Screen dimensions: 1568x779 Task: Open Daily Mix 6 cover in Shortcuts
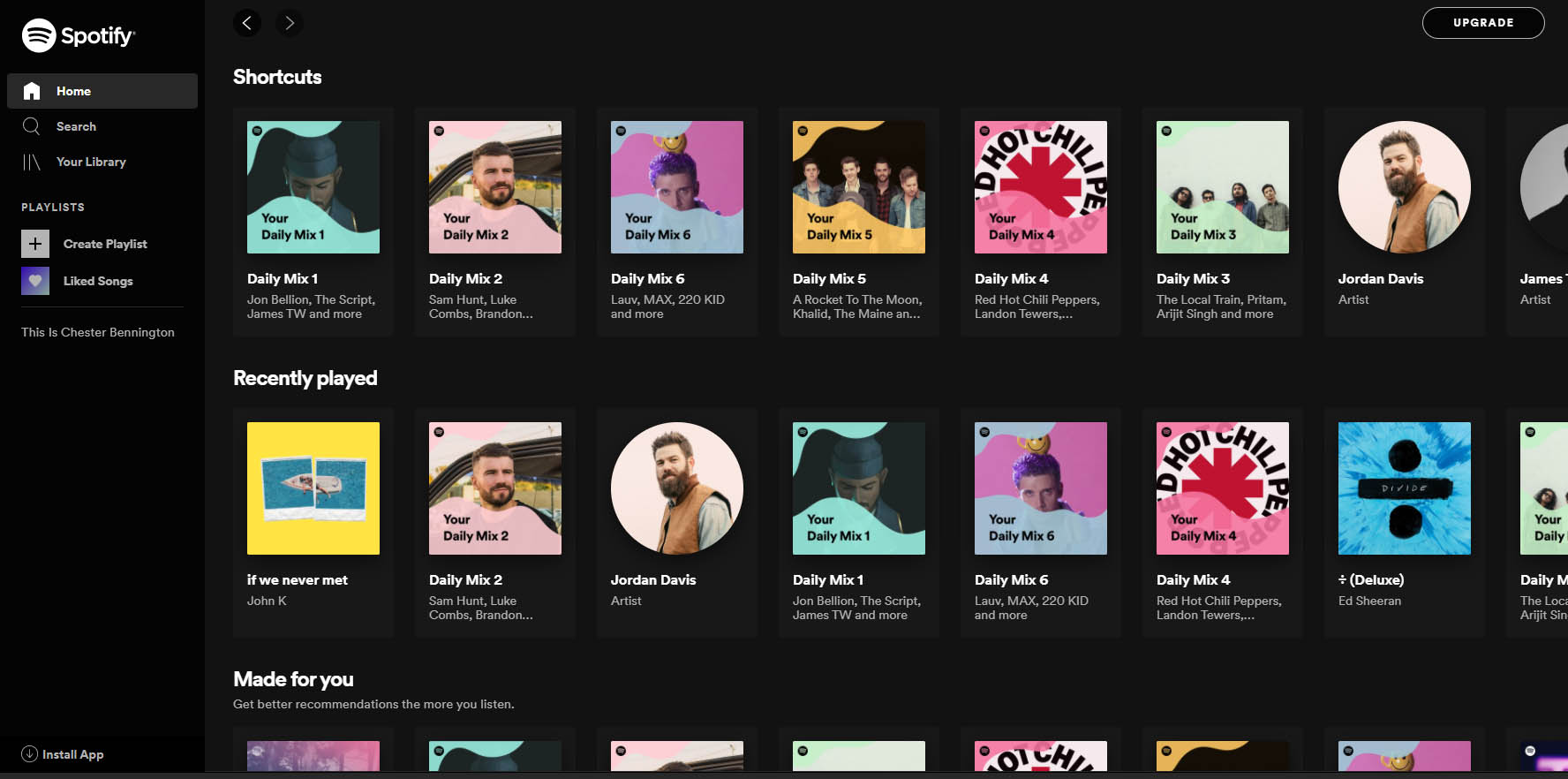pos(677,187)
